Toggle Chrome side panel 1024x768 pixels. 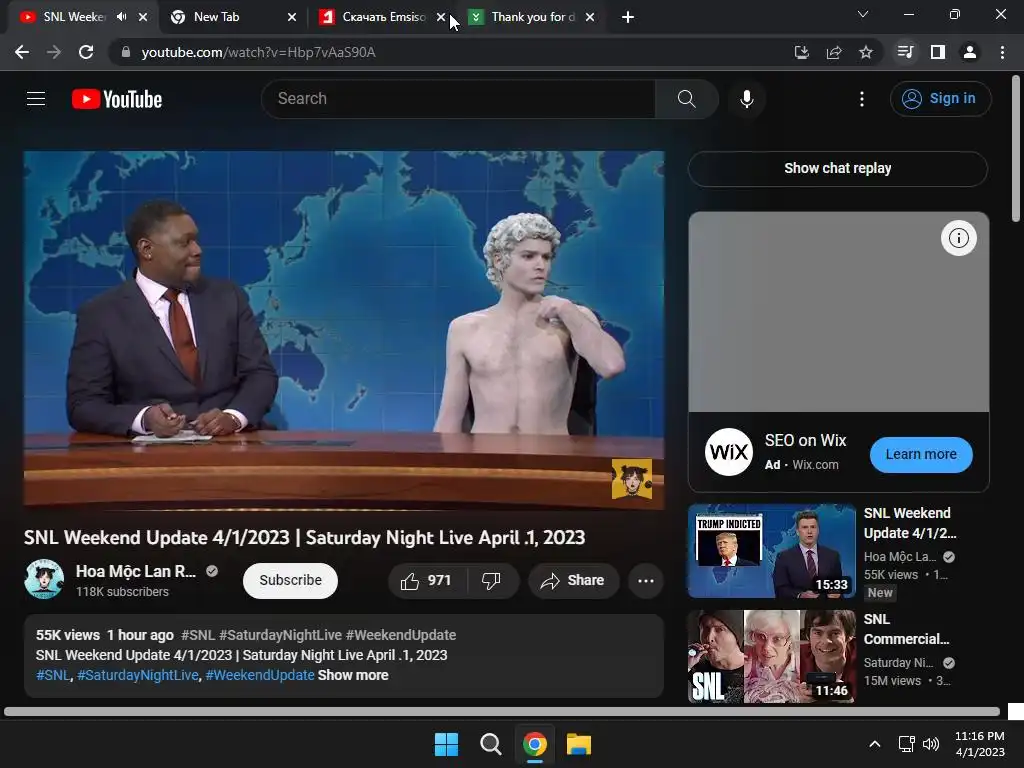[937, 52]
